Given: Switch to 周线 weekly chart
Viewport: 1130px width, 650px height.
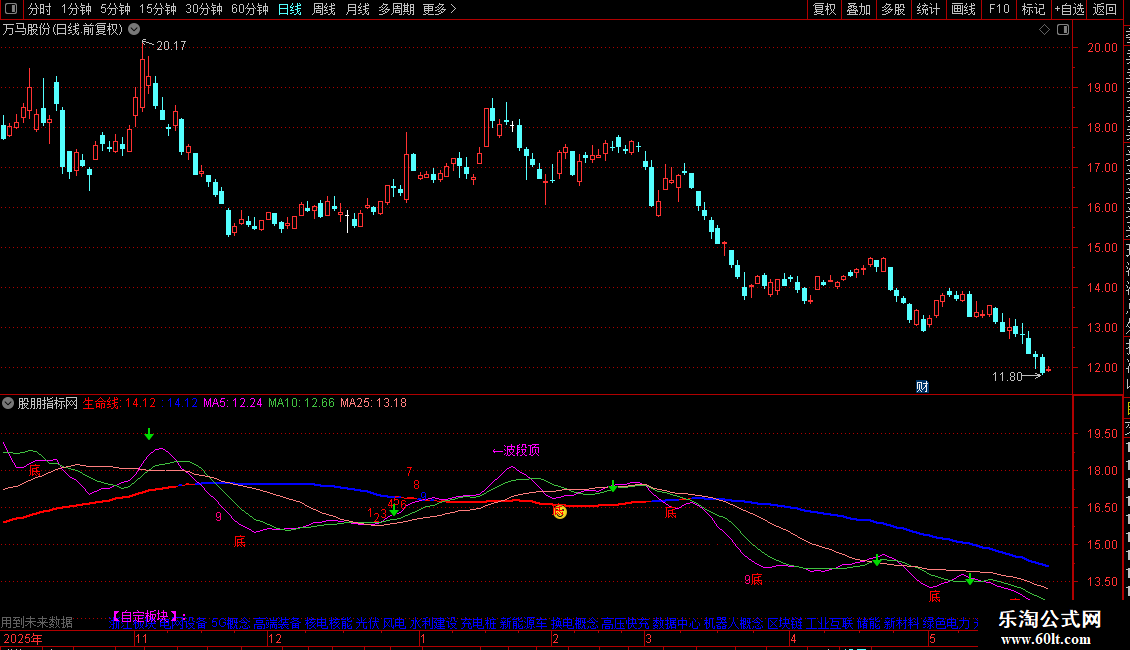Looking at the screenshot, I should (324, 9).
